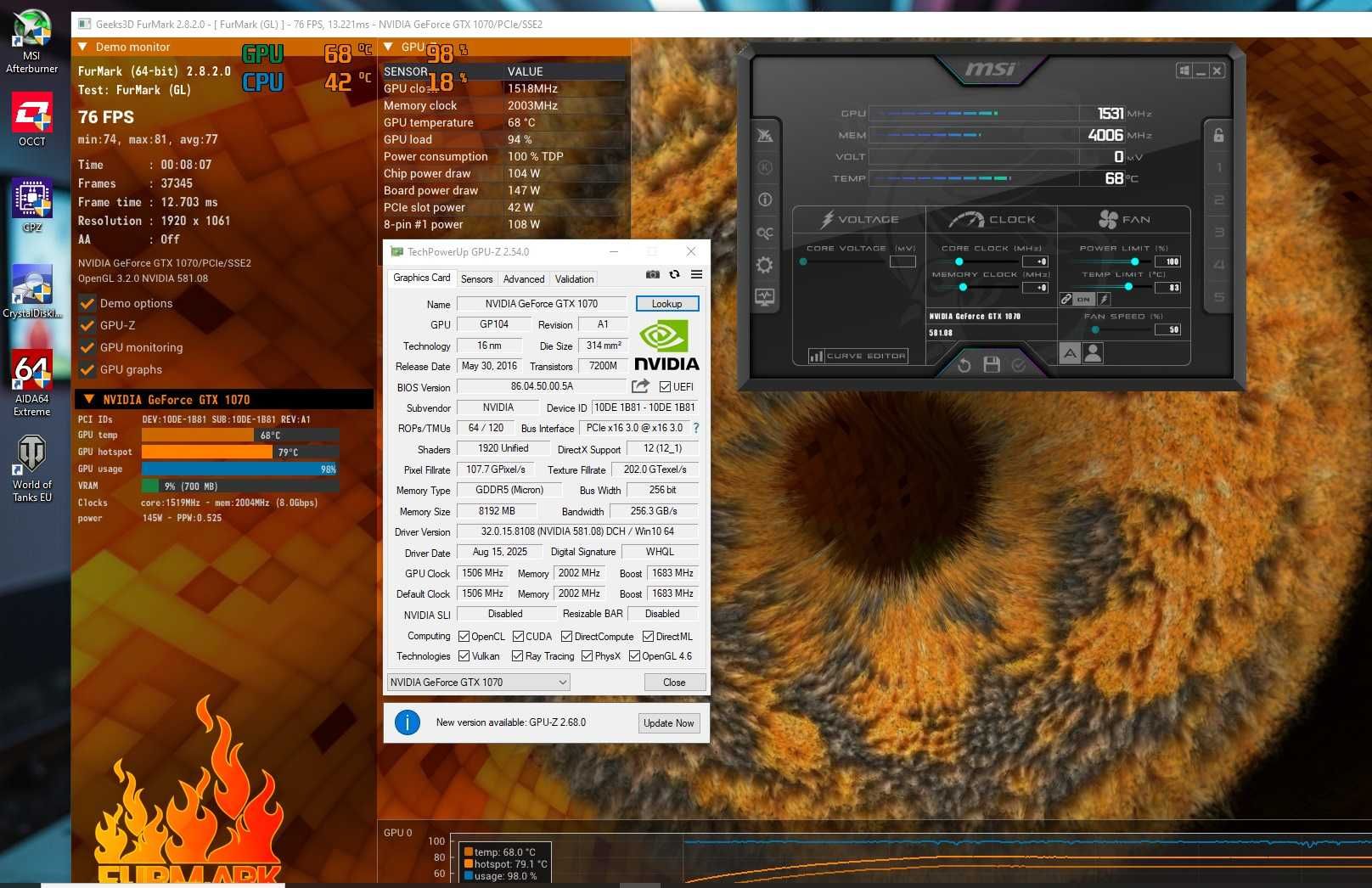Click the Lookup button

coord(666,304)
